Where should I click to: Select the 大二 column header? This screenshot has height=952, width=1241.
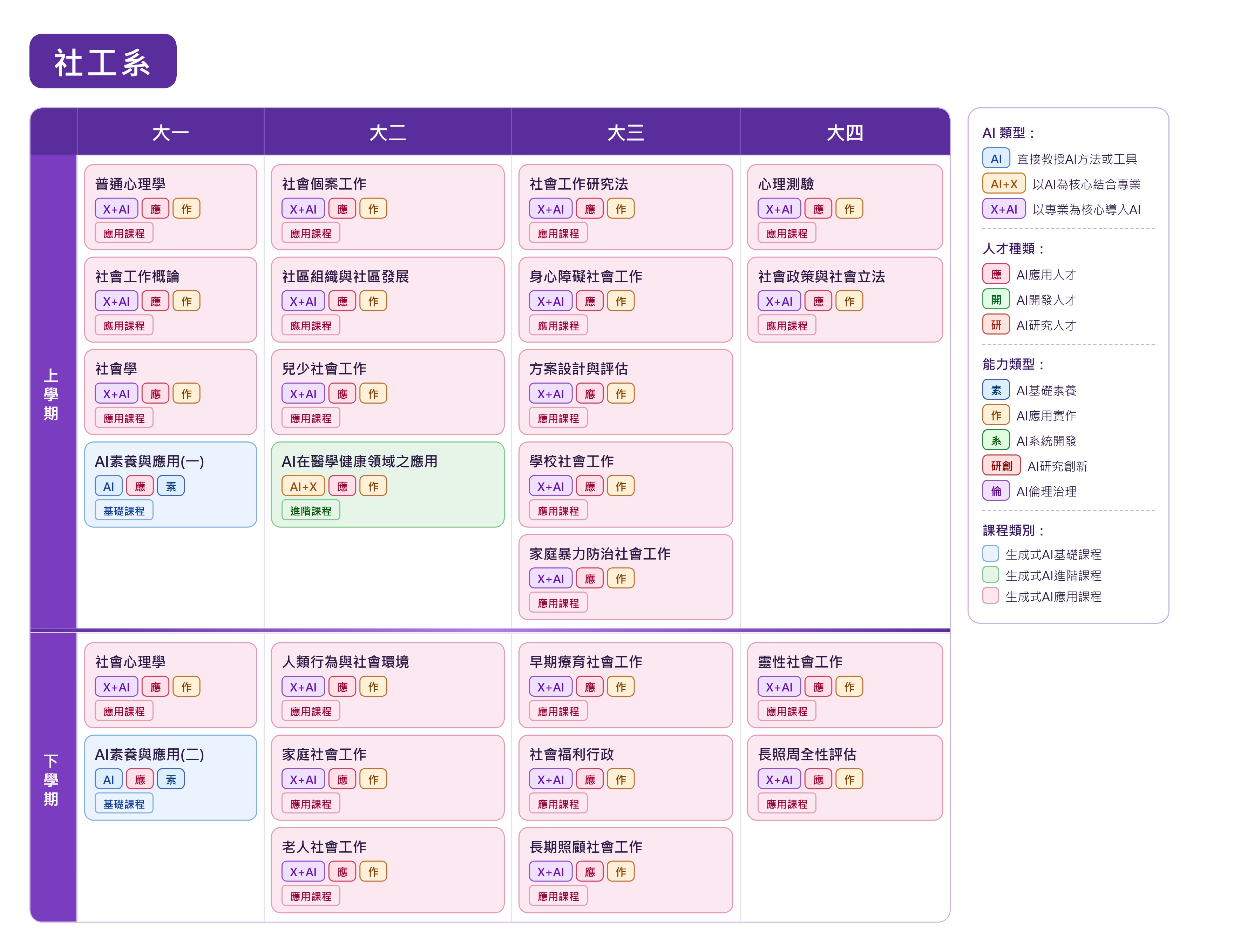click(x=387, y=132)
